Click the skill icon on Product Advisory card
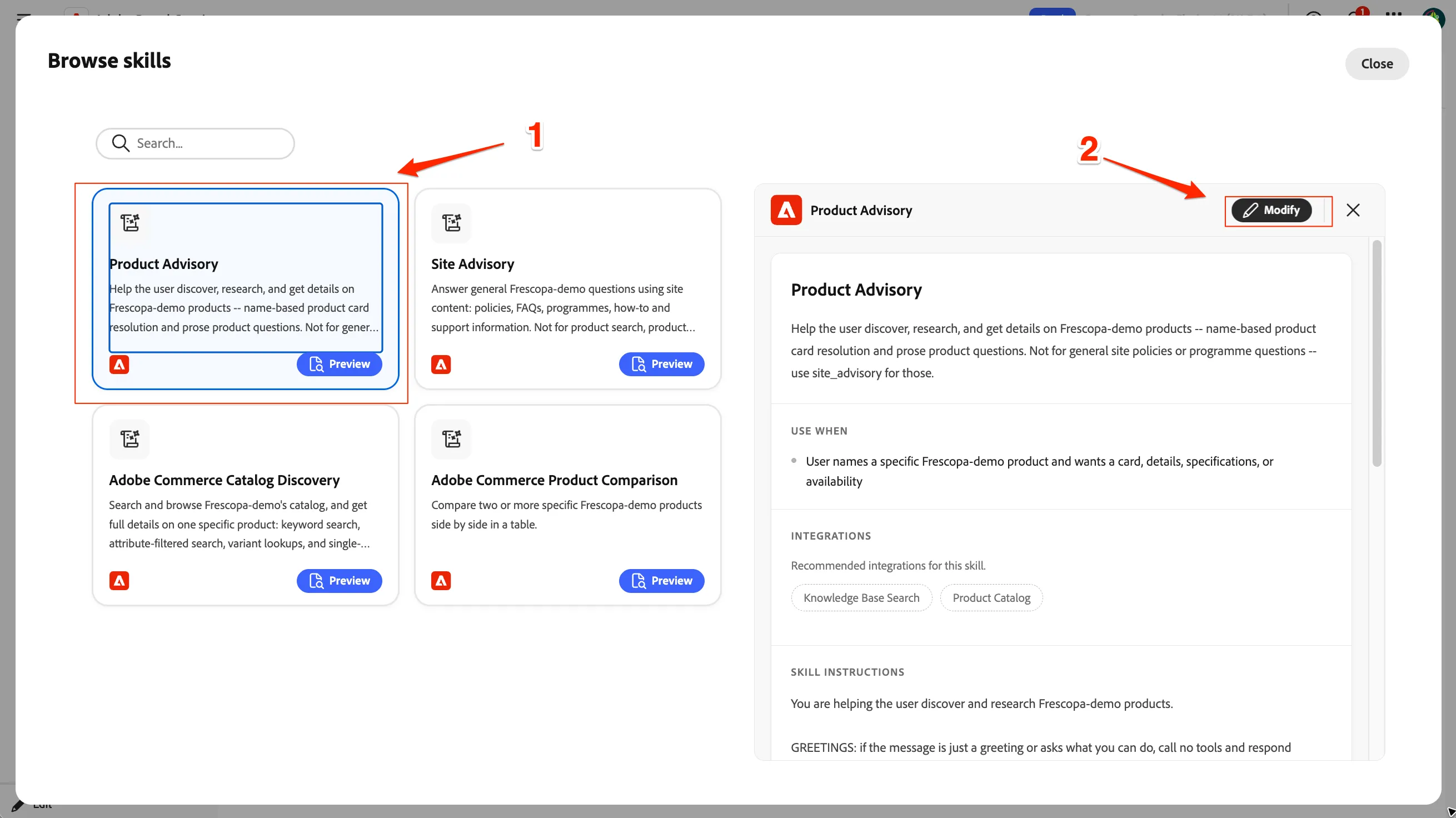The image size is (1456, 818). coord(130,223)
